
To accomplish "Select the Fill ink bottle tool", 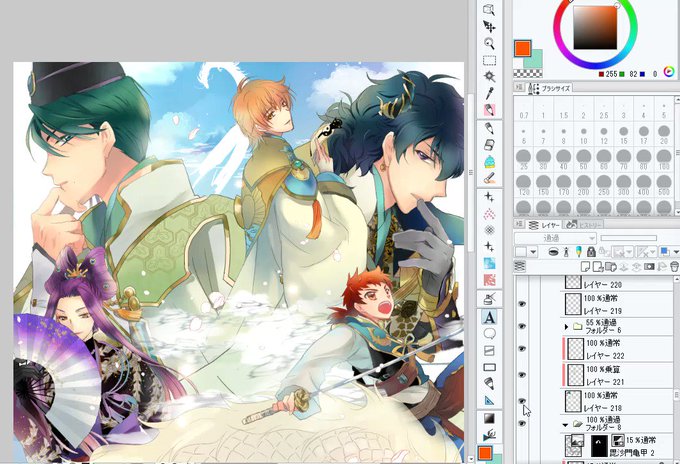I will click(489, 299).
